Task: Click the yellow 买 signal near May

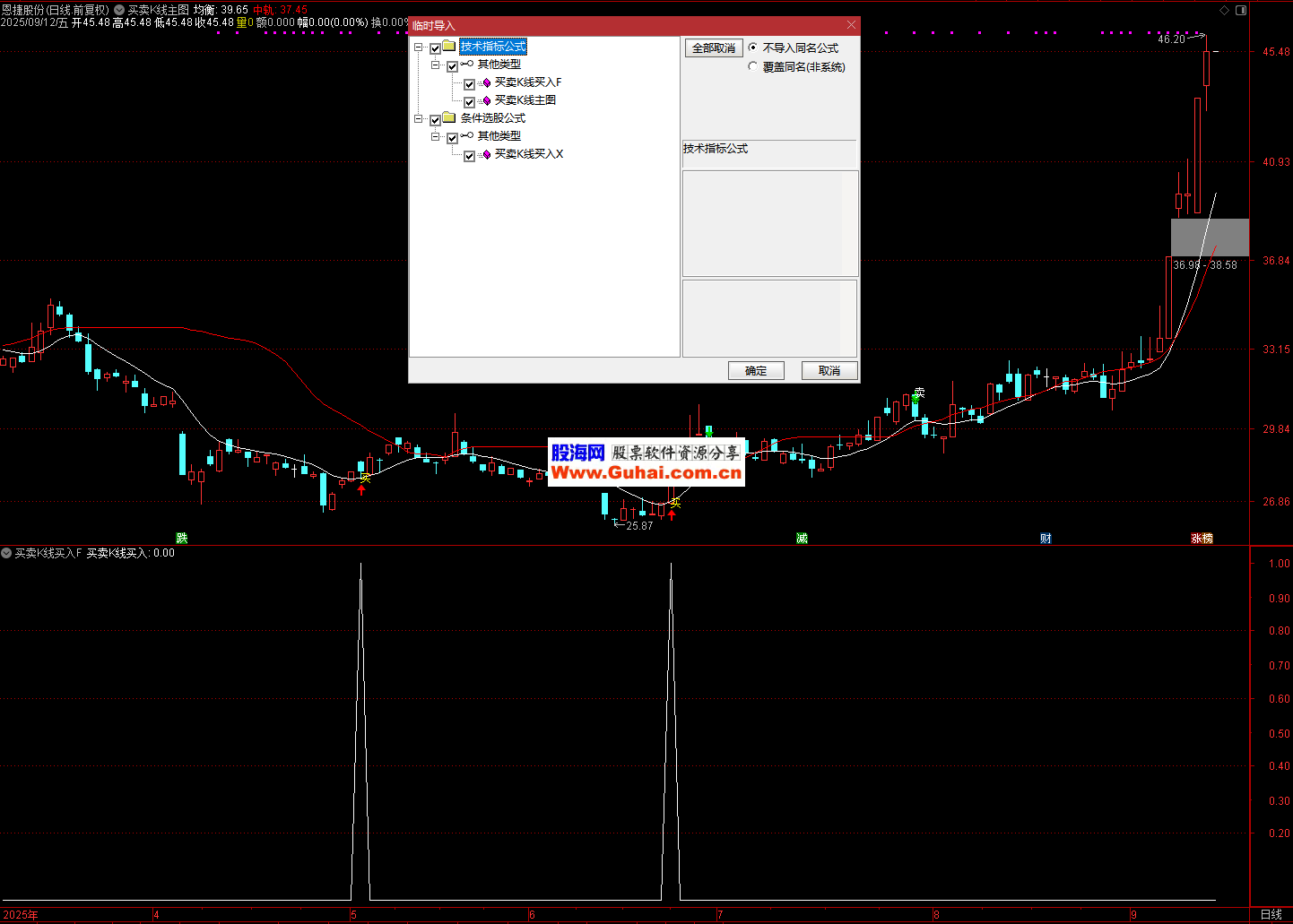Action: 365,478
